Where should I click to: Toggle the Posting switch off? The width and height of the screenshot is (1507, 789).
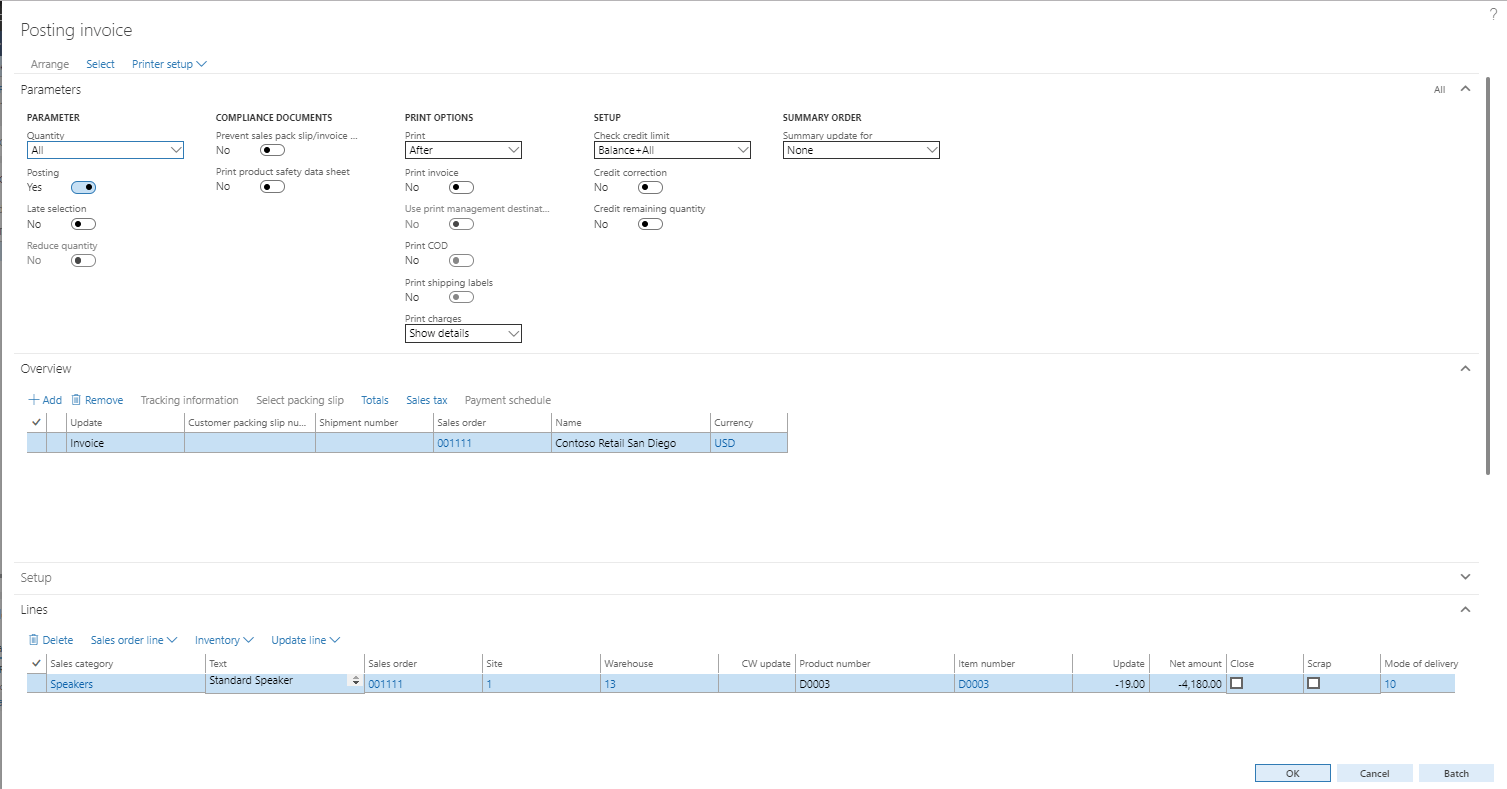pos(84,187)
